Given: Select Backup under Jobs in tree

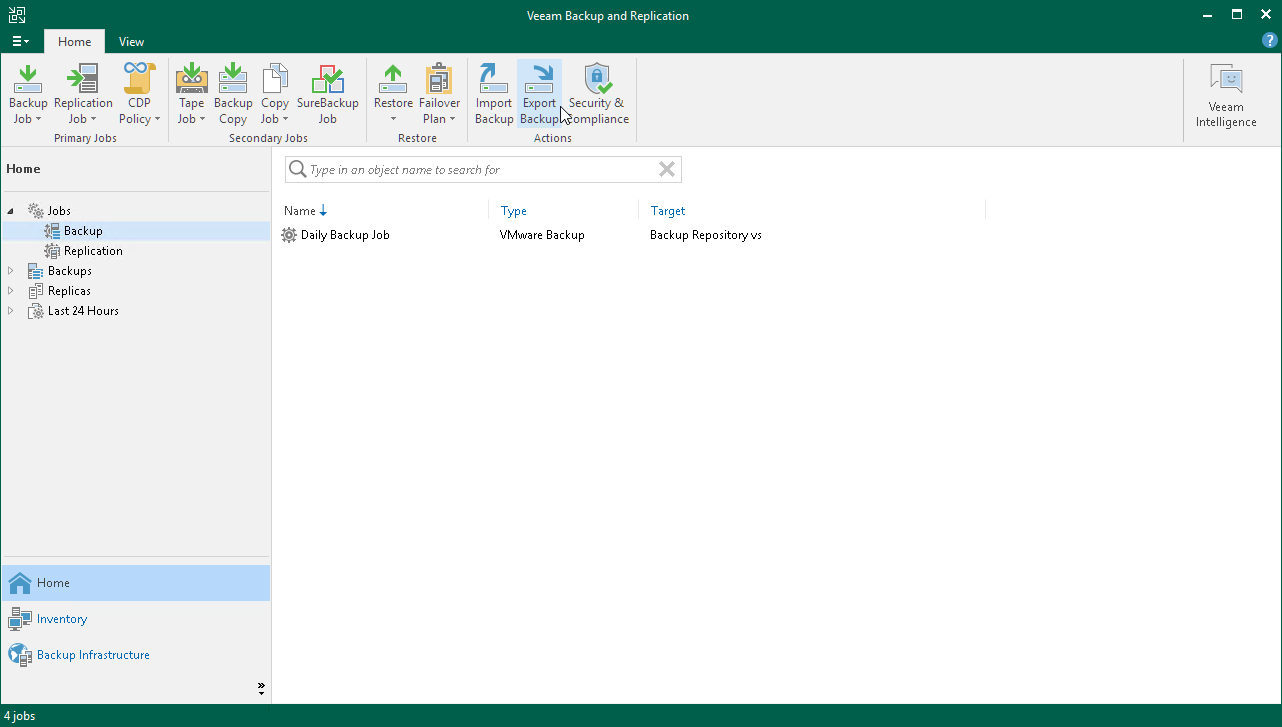Looking at the screenshot, I should point(83,231).
